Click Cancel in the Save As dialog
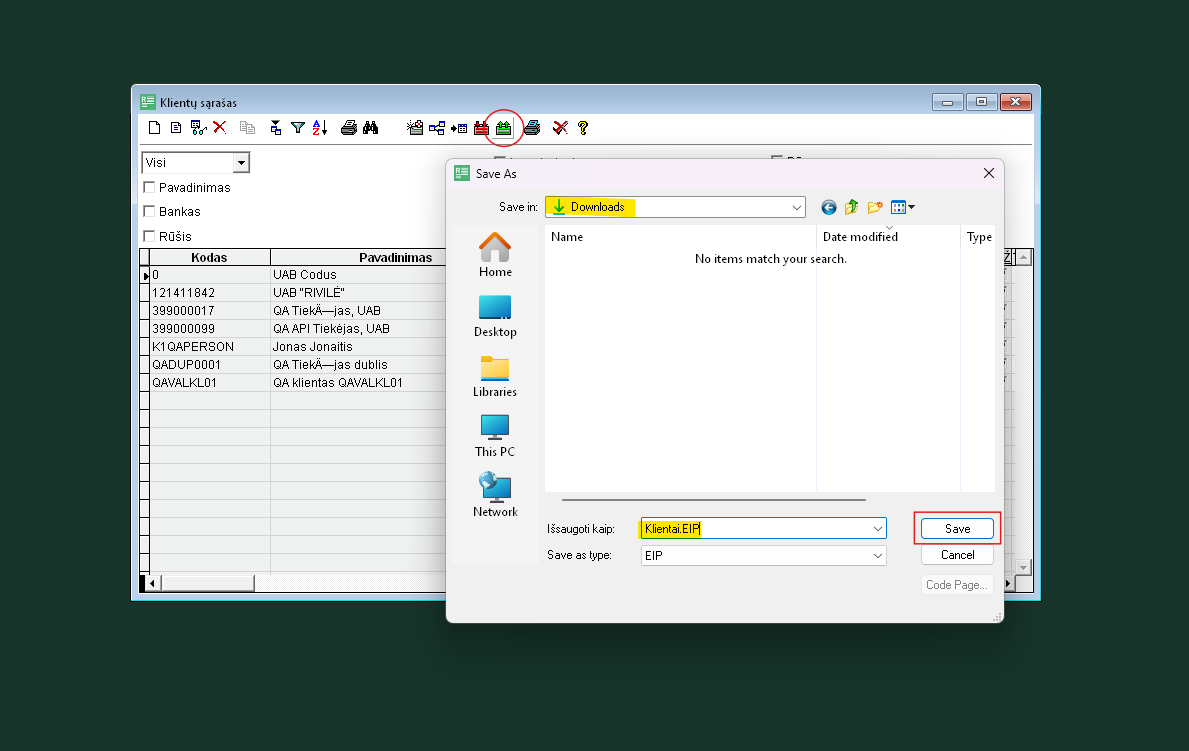The image size is (1189, 751). pos(957,555)
